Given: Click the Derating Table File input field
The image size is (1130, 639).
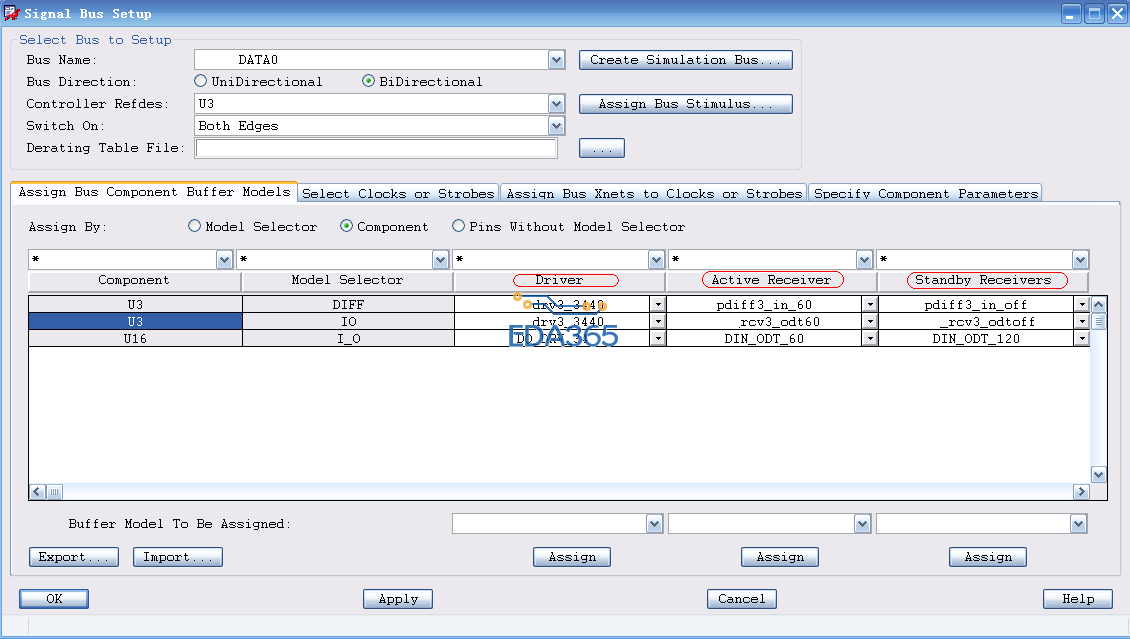Looking at the screenshot, I should click(375, 148).
